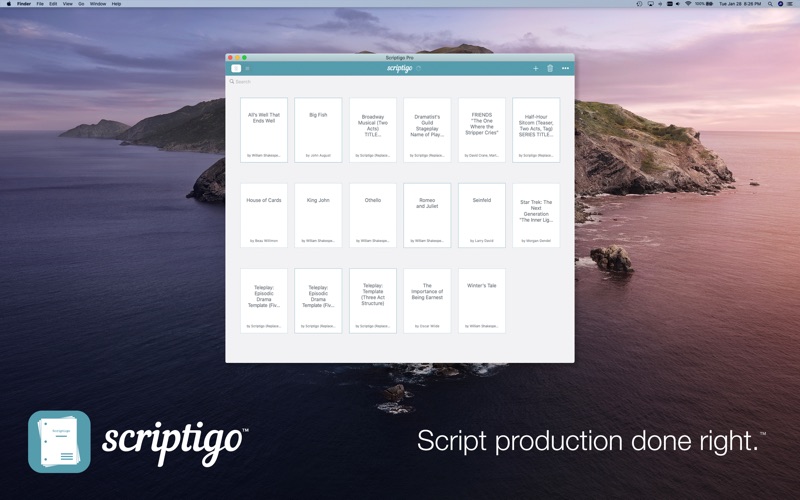
Task: Add a new script with plus icon
Action: pos(536,68)
